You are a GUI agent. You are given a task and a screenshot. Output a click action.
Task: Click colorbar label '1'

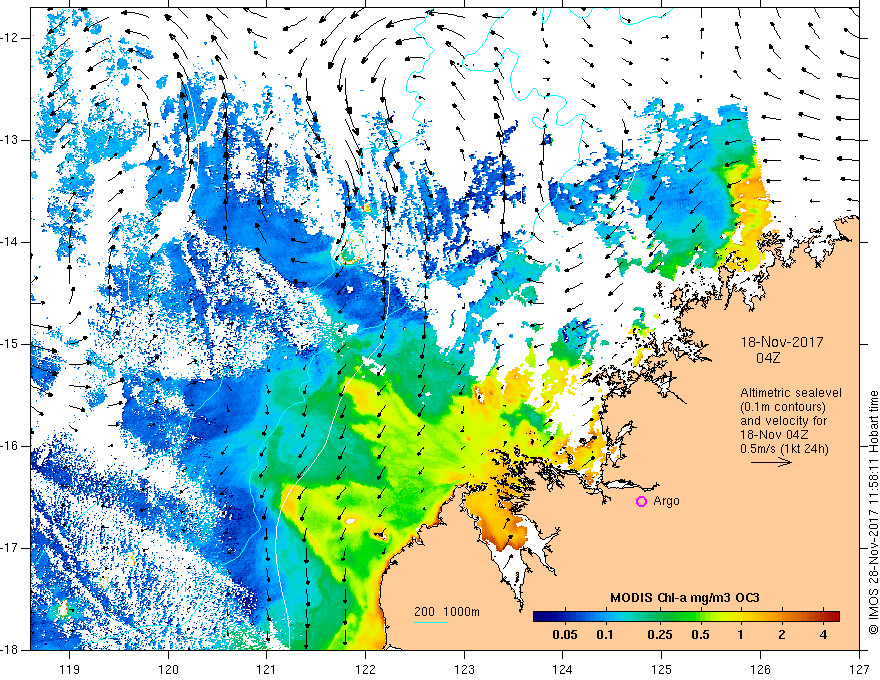(741, 635)
